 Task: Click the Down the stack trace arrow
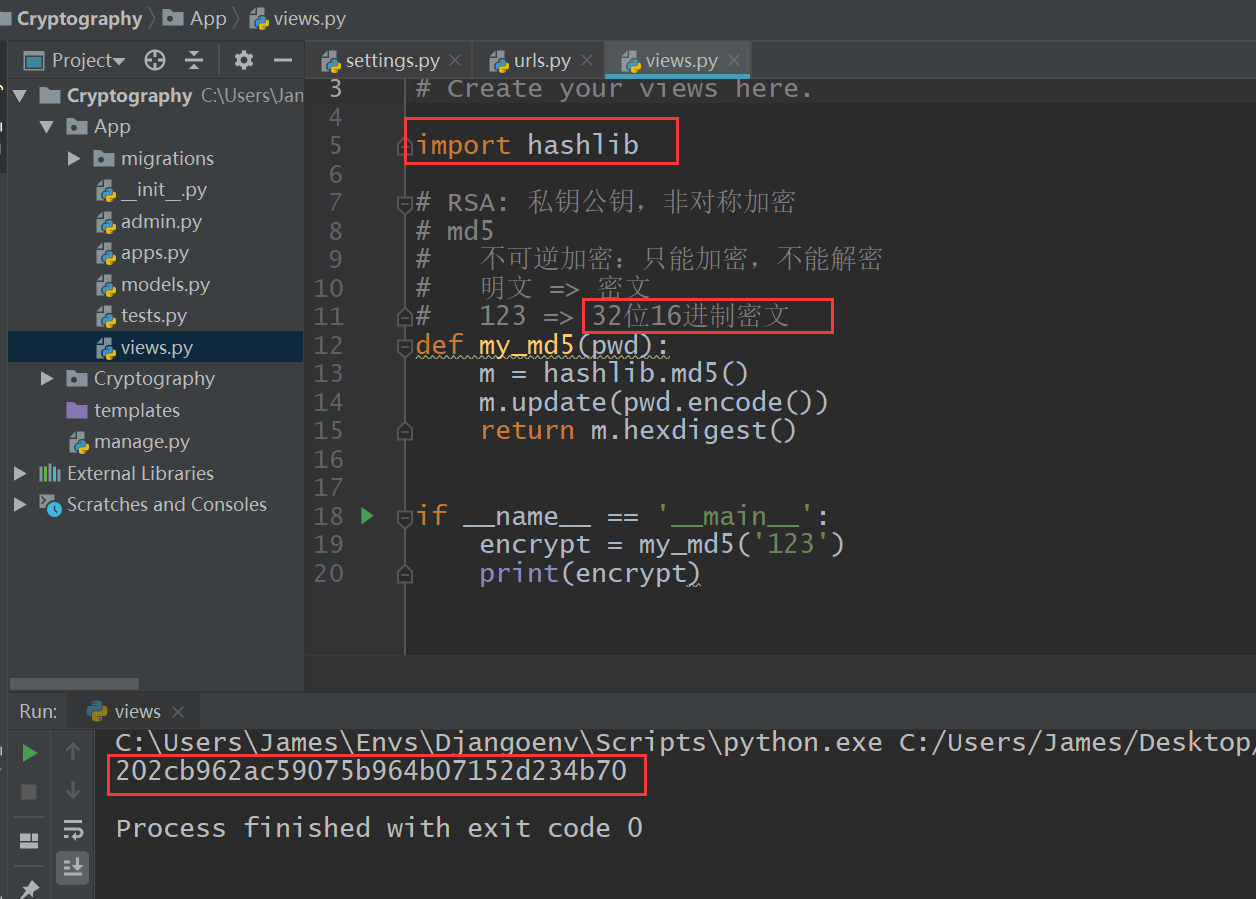73,791
